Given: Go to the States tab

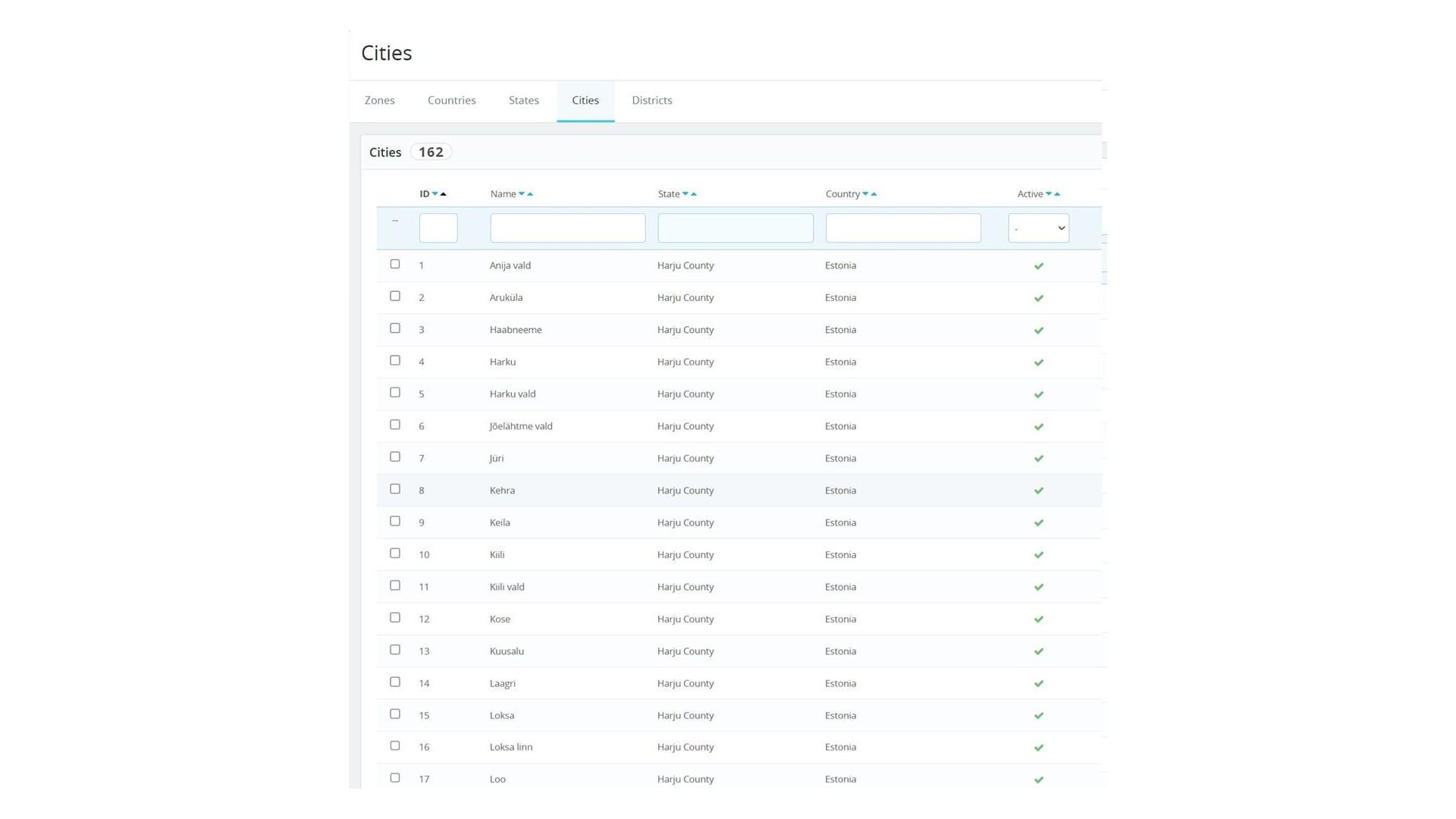Looking at the screenshot, I should [523, 101].
